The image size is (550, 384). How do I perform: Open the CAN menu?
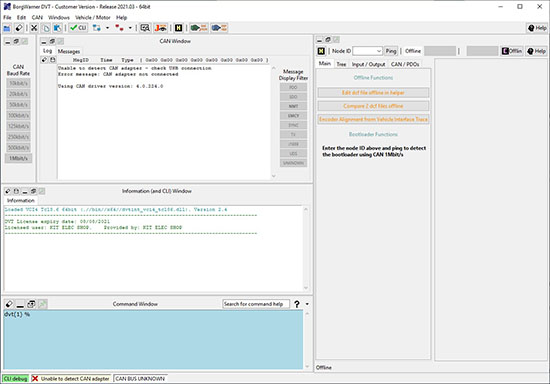37,17
